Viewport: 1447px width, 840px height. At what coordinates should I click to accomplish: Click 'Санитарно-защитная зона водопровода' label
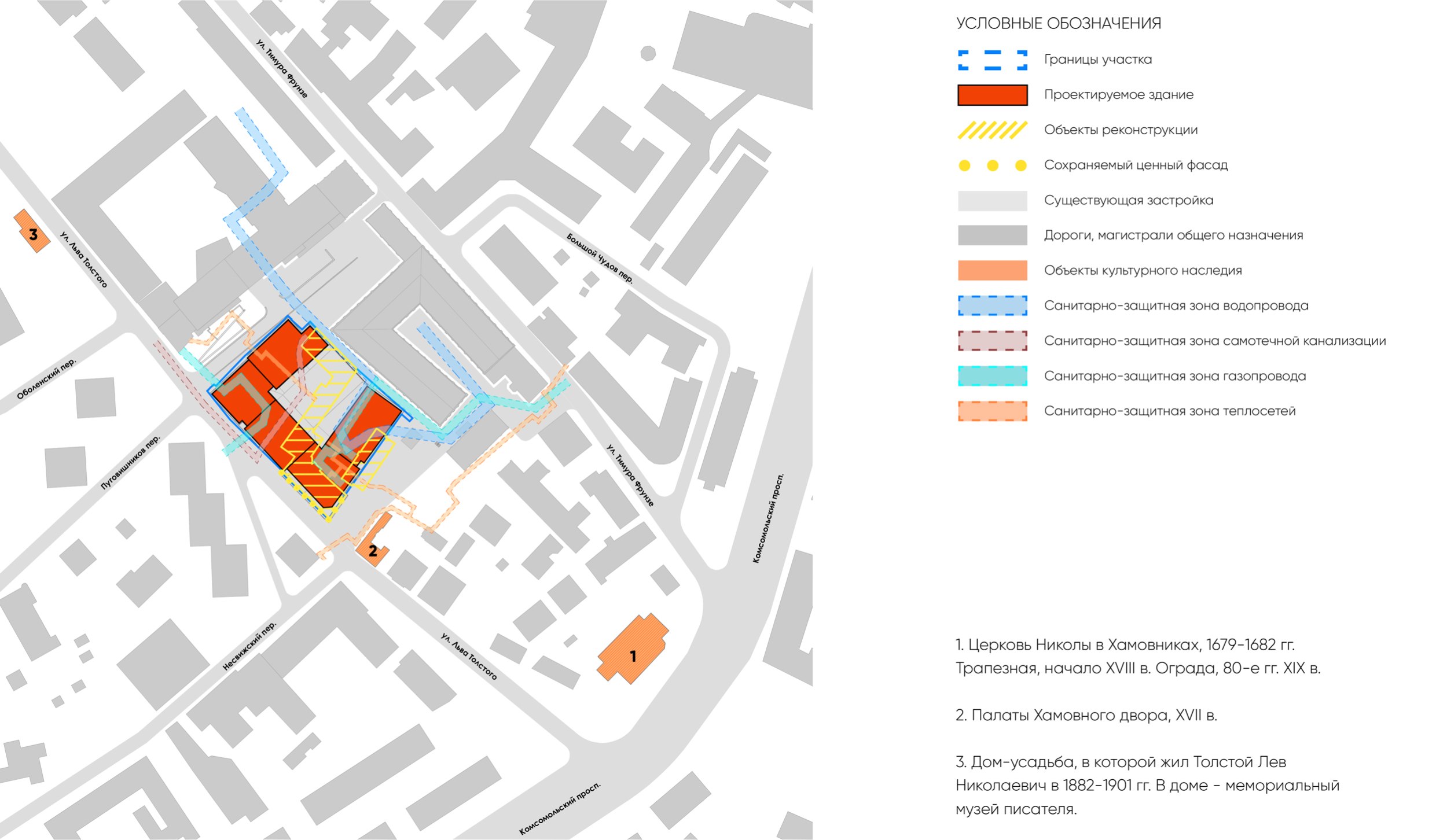1176,306
